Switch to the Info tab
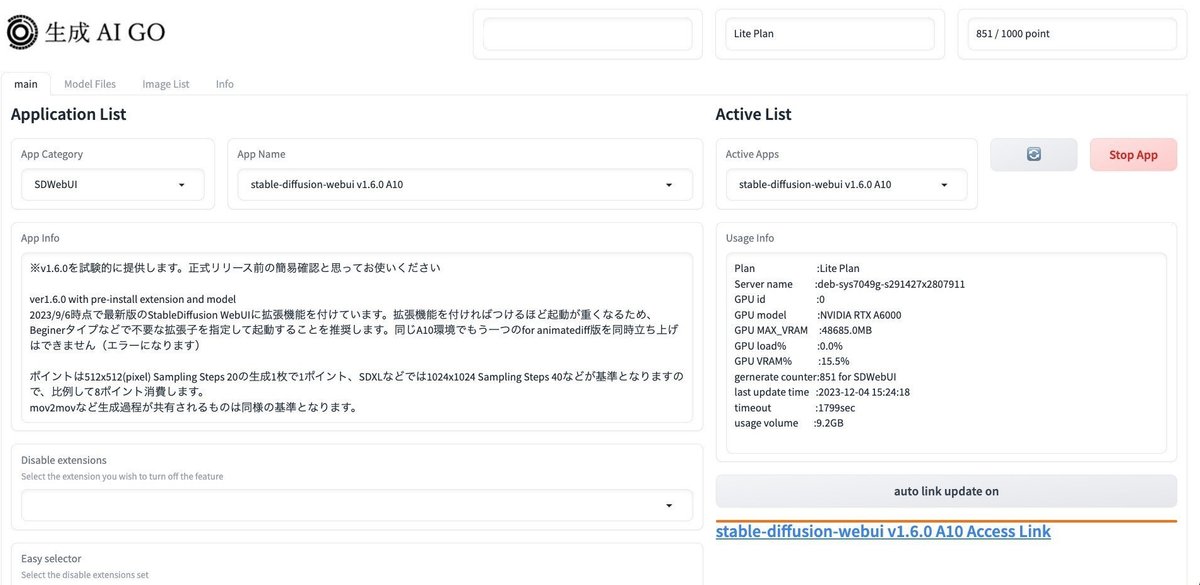The image size is (1200, 585). [225, 84]
